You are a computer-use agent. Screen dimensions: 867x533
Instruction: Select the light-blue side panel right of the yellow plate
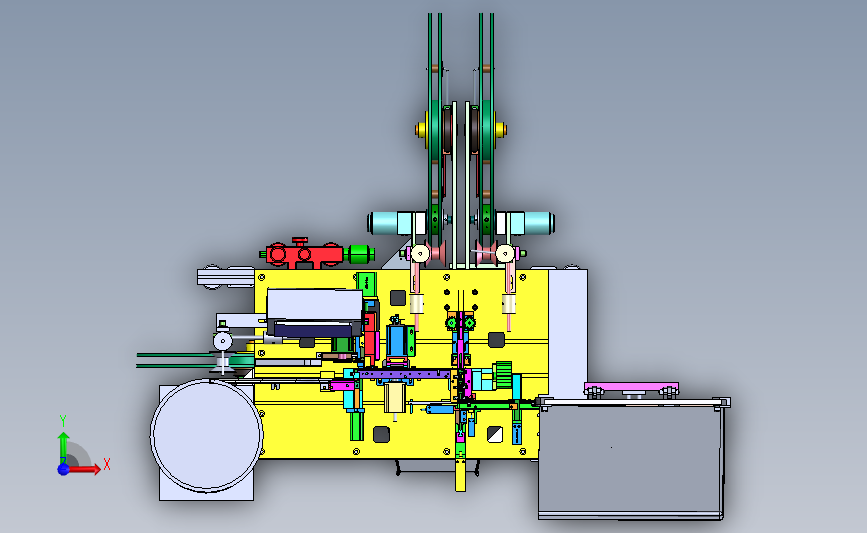pyautogui.click(x=568, y=333)
